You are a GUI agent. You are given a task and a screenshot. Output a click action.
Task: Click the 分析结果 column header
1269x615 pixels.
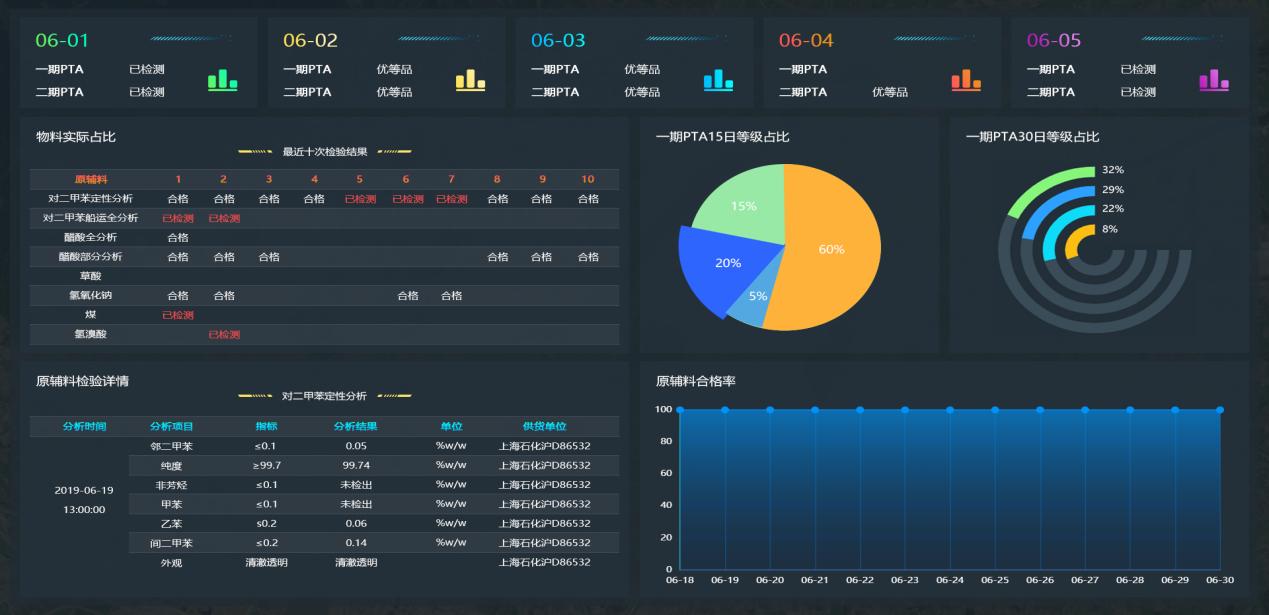coord(355,426)
